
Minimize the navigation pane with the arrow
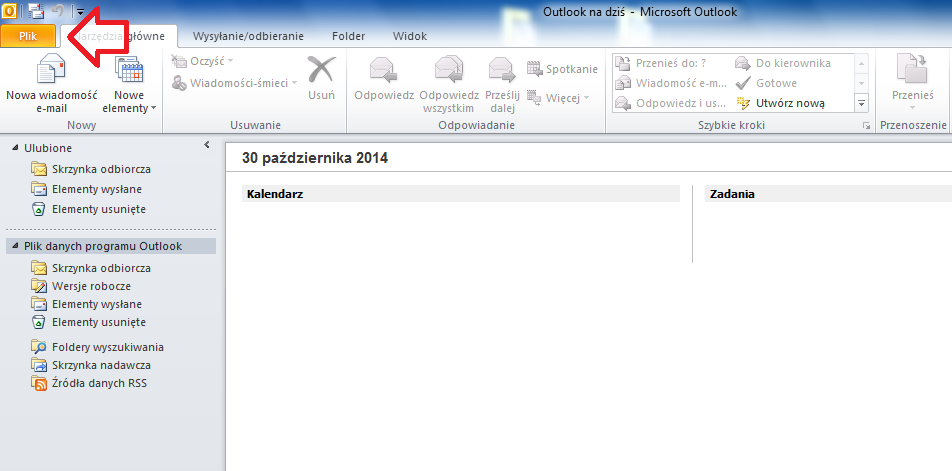[206, 146]
